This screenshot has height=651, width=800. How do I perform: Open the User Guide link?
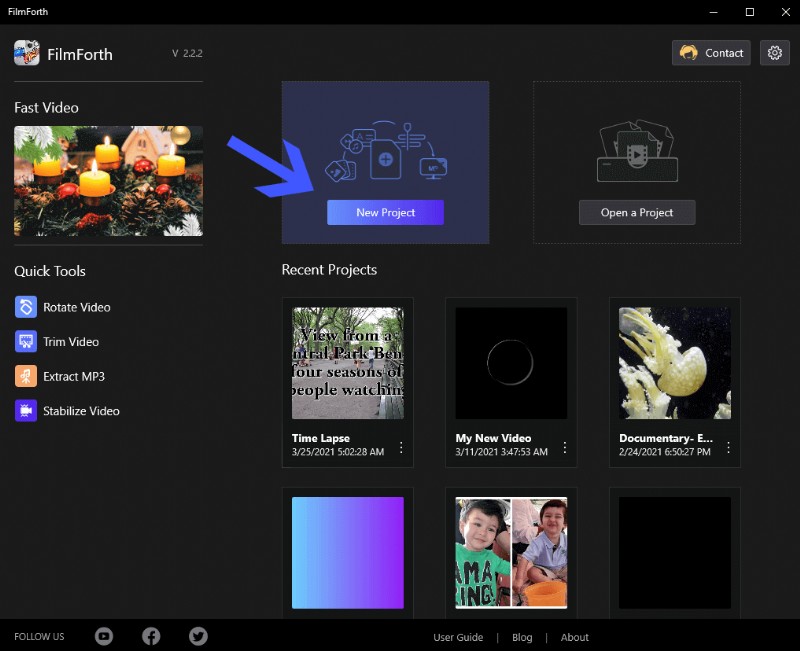tap(458, 637)
